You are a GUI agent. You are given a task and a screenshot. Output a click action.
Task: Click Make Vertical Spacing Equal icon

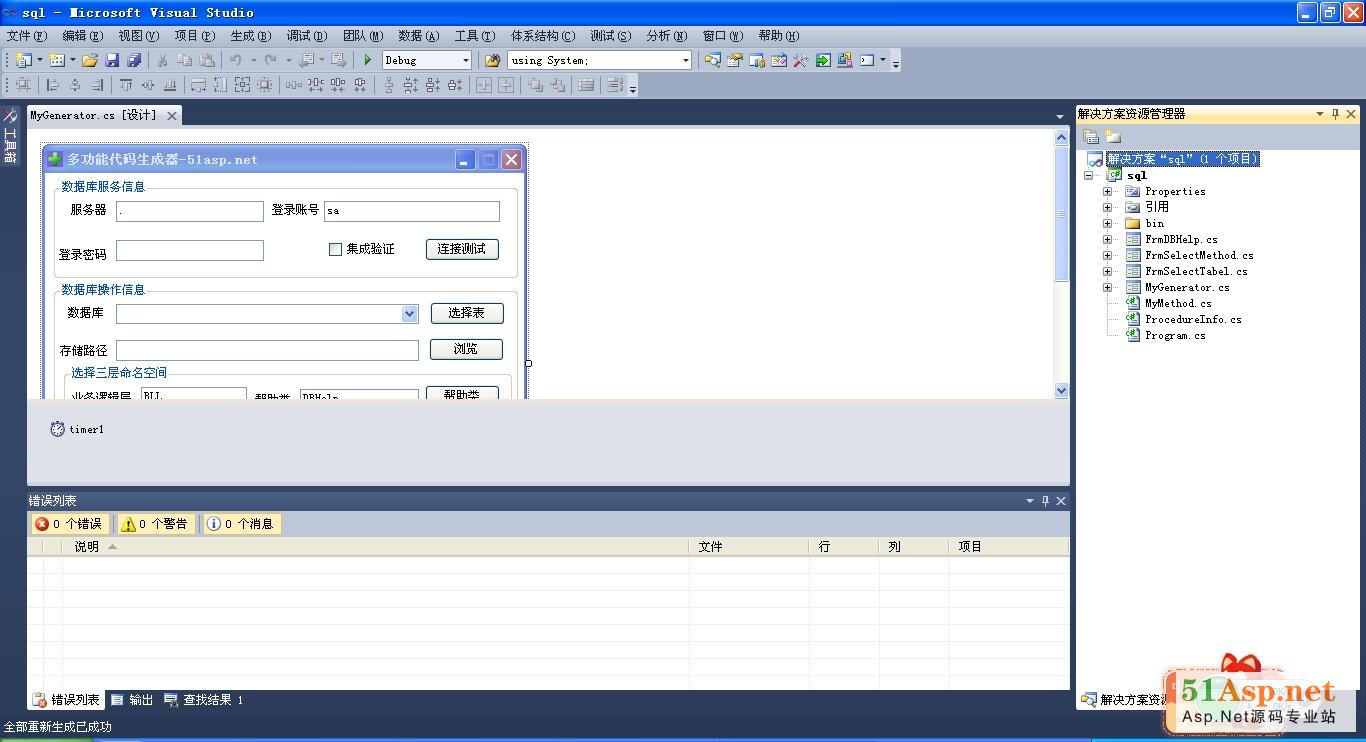click(389, 85)
